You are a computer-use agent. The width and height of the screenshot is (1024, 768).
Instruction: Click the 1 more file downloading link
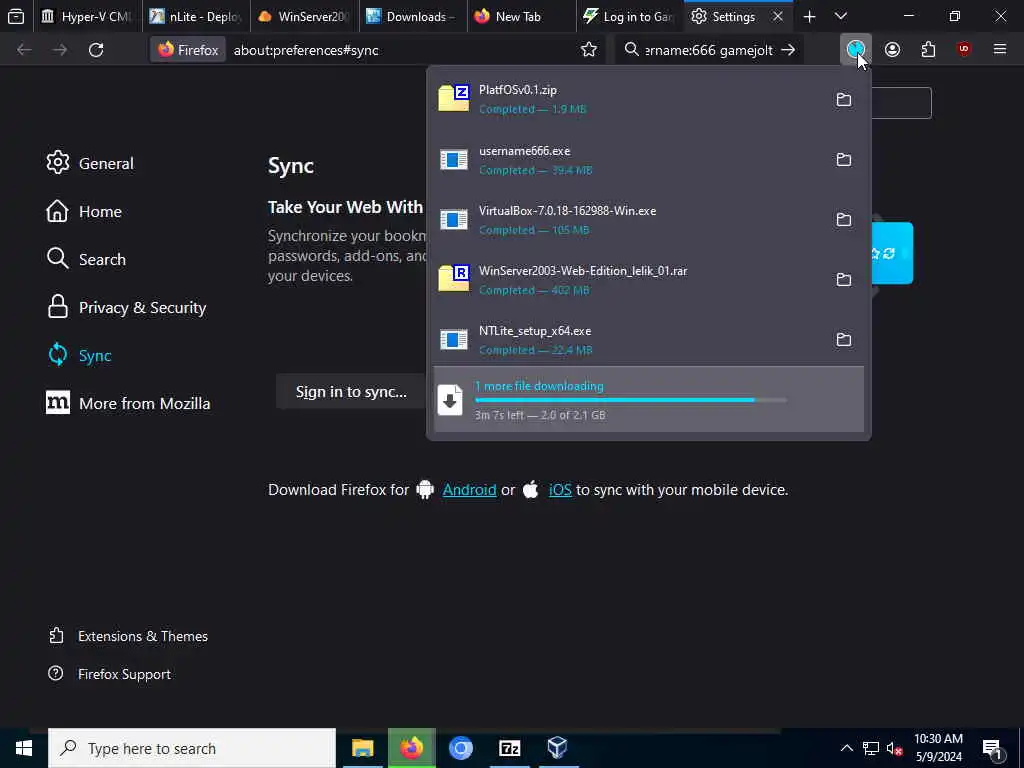tap(539, 386)
